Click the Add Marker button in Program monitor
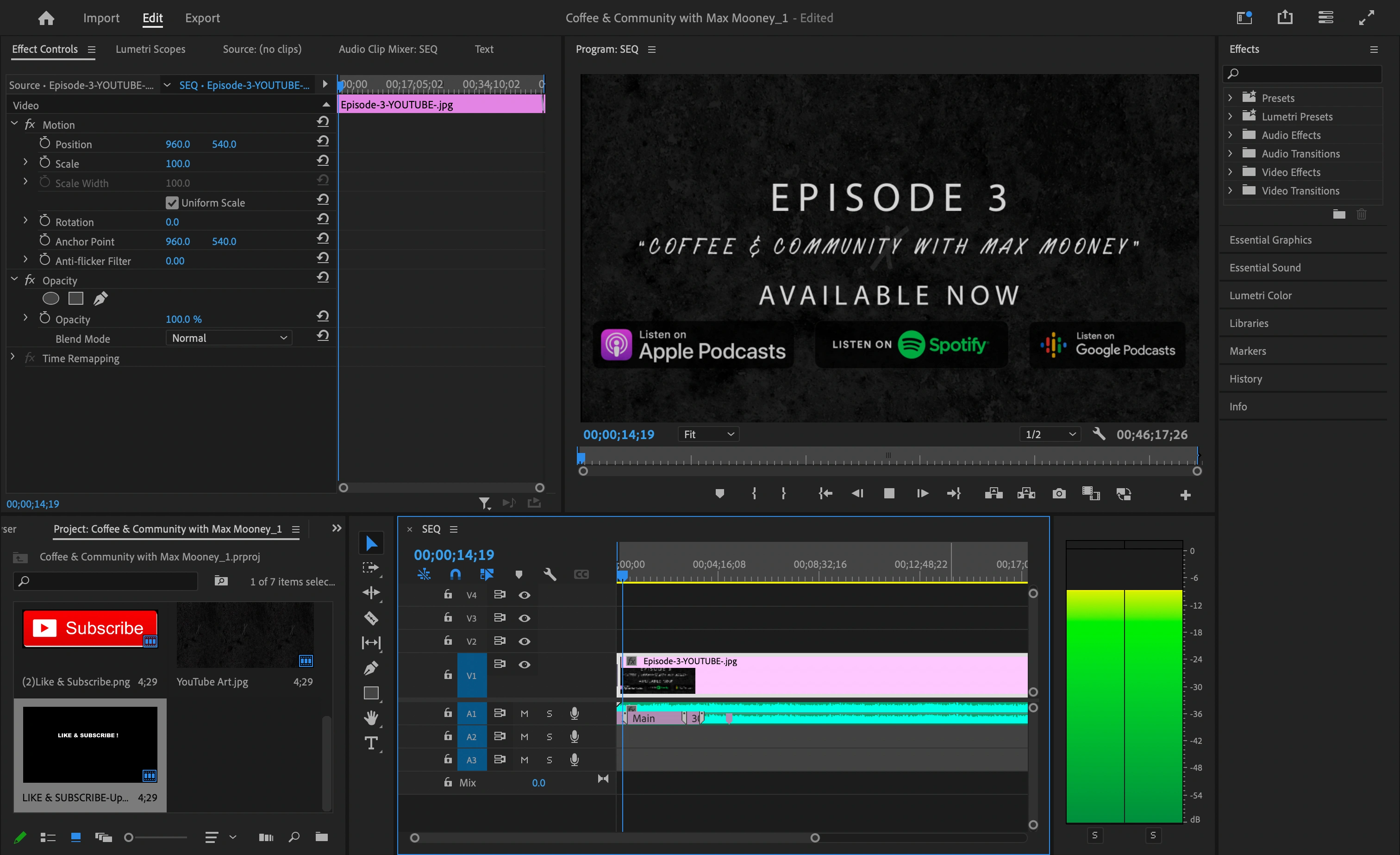Screen dimensions: 1400x855 pyautogui.click(x=719, y=493)
